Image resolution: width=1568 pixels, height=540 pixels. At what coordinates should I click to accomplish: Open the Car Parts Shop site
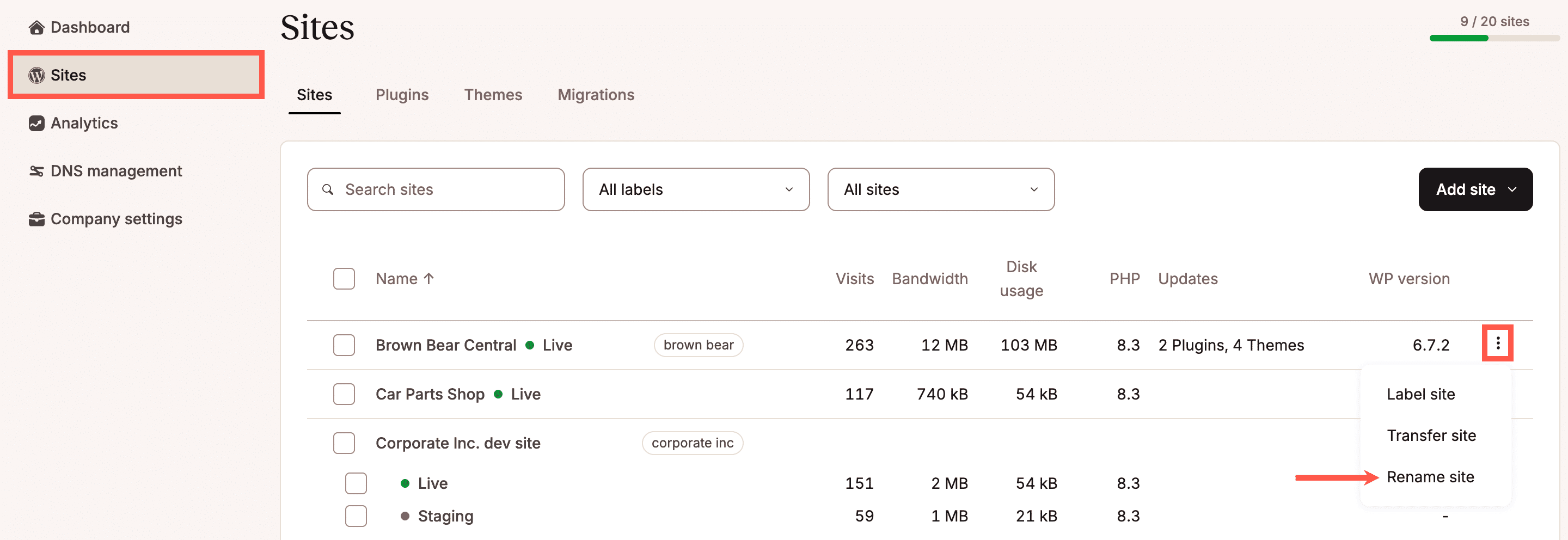[x=430, y=394]
